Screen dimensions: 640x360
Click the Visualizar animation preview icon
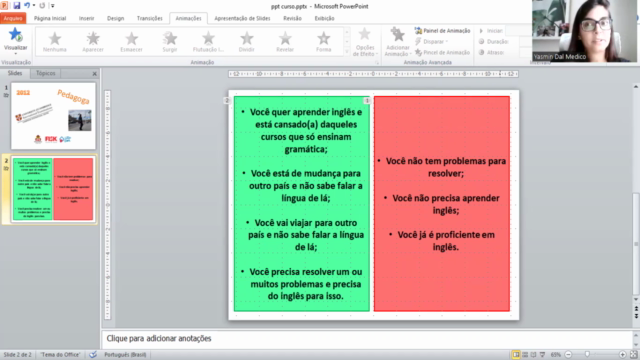point(16,35)
